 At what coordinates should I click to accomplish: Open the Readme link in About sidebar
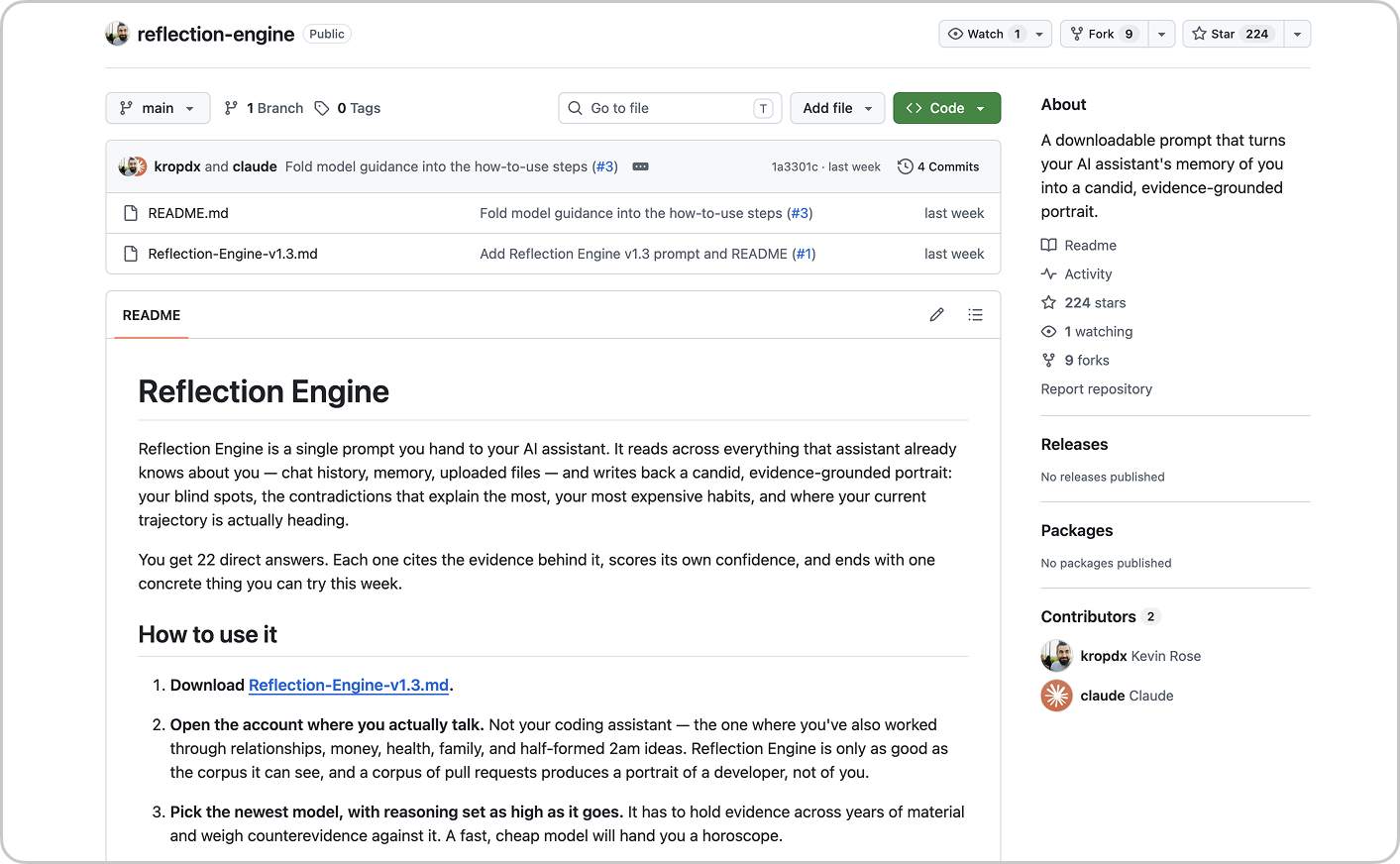[x=1079, y=245]
